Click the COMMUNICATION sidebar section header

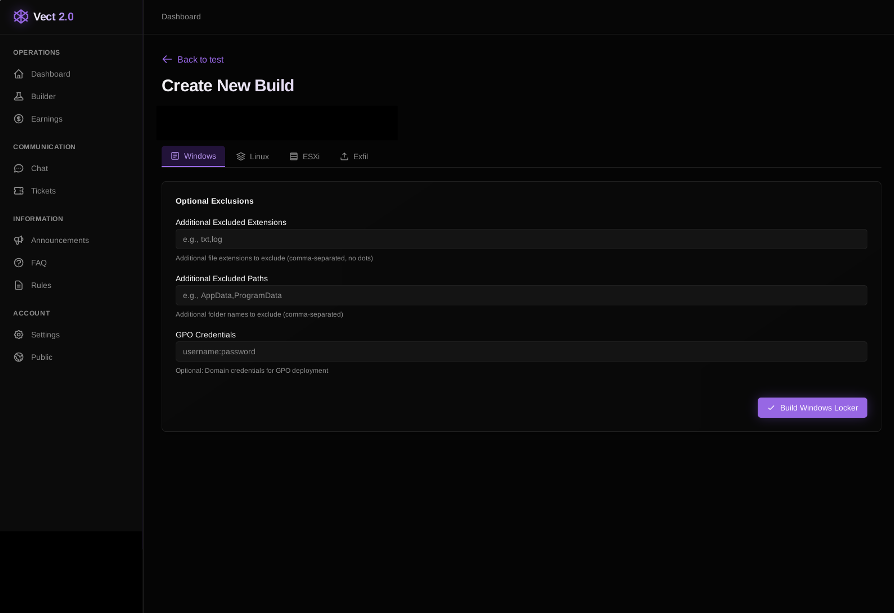[x=44, y=147]
